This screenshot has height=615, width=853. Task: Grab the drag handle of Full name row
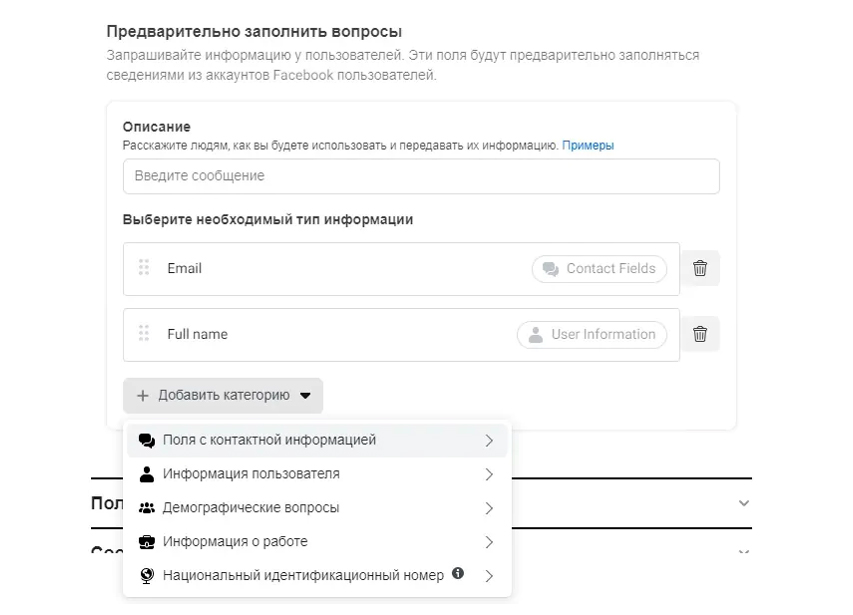click(144, 333)
